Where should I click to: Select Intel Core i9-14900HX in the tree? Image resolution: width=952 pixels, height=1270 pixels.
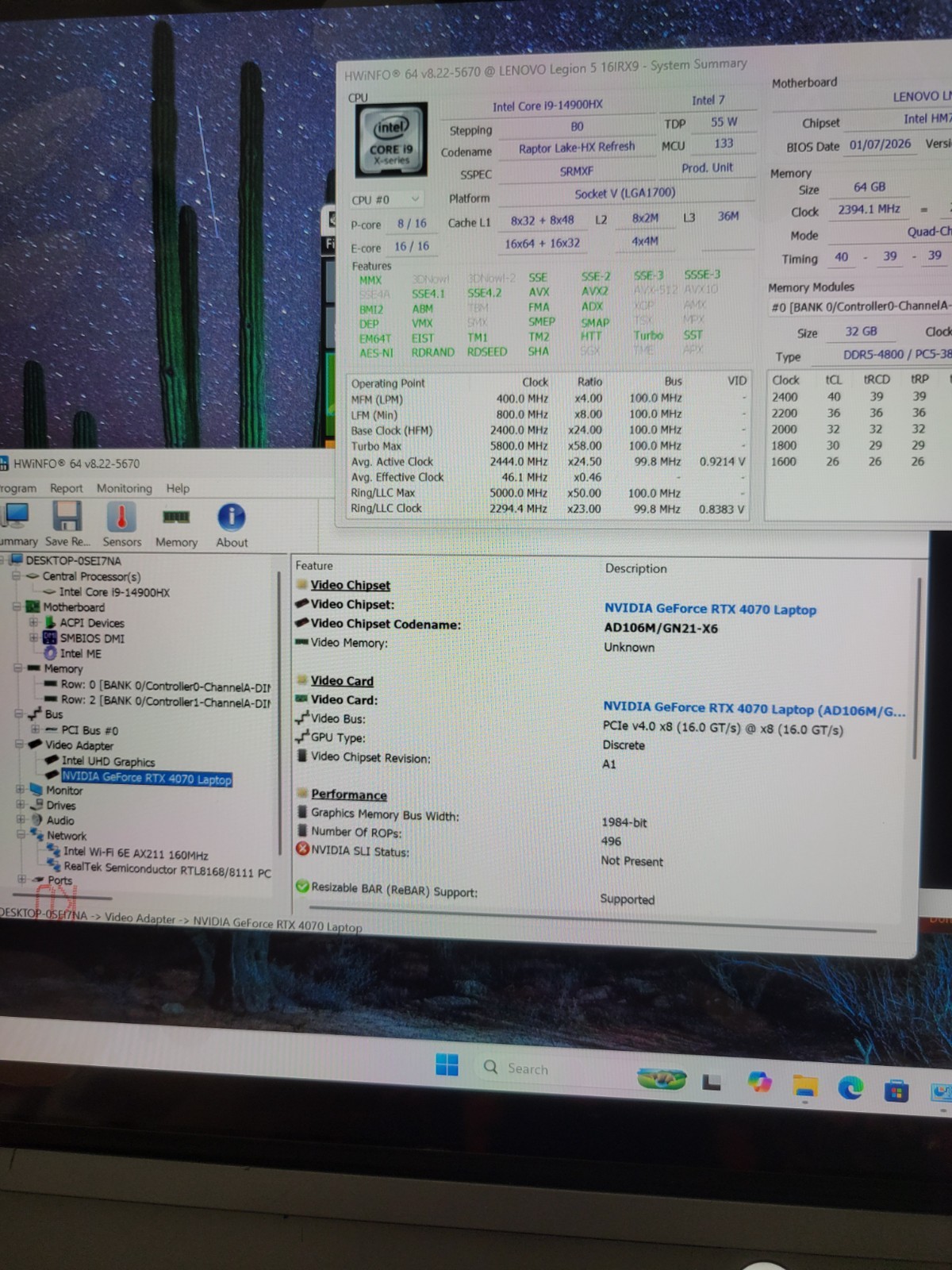pos(114,592)
